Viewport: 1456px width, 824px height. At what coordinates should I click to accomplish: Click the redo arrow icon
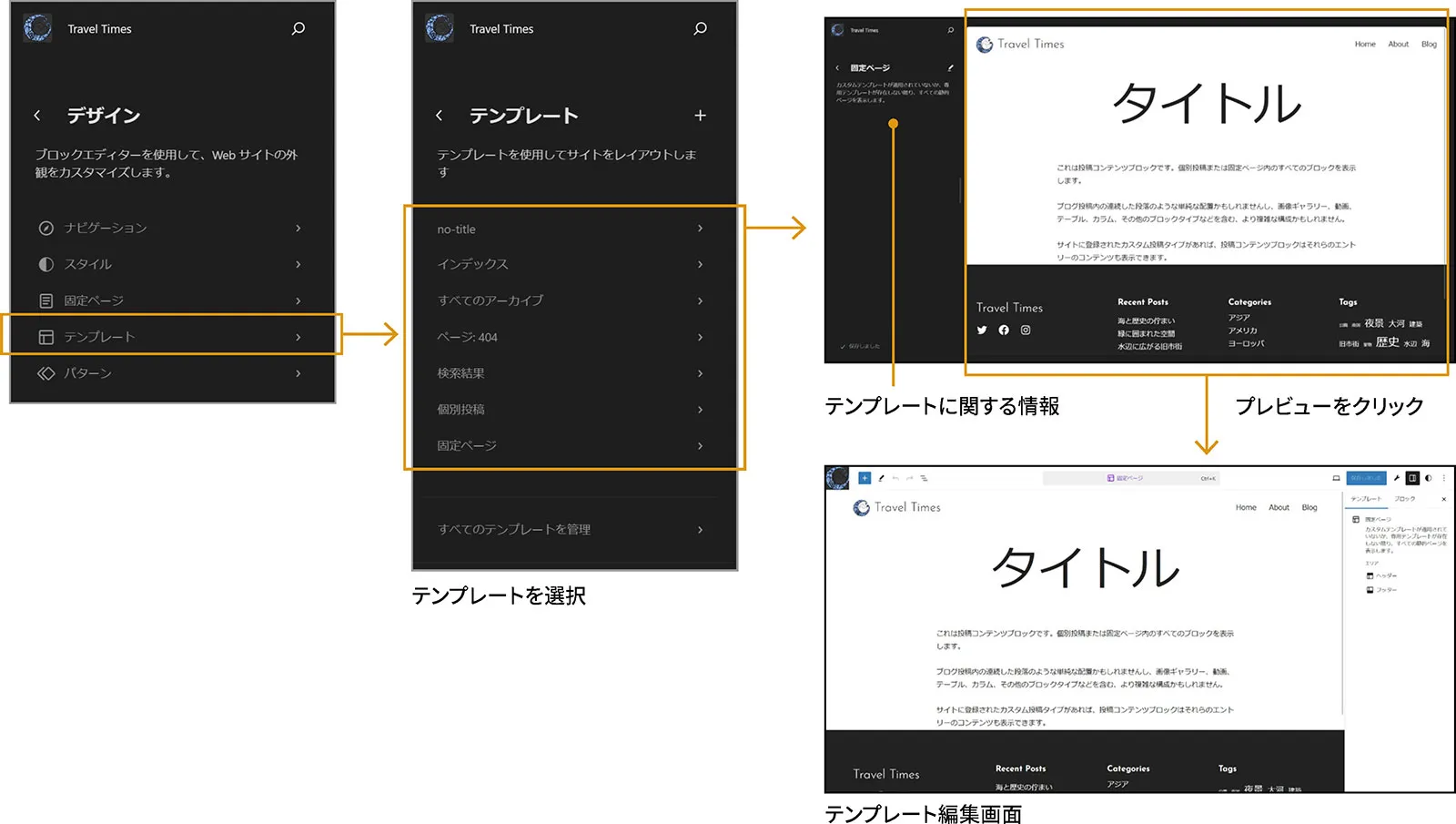(x=909, y=477)
